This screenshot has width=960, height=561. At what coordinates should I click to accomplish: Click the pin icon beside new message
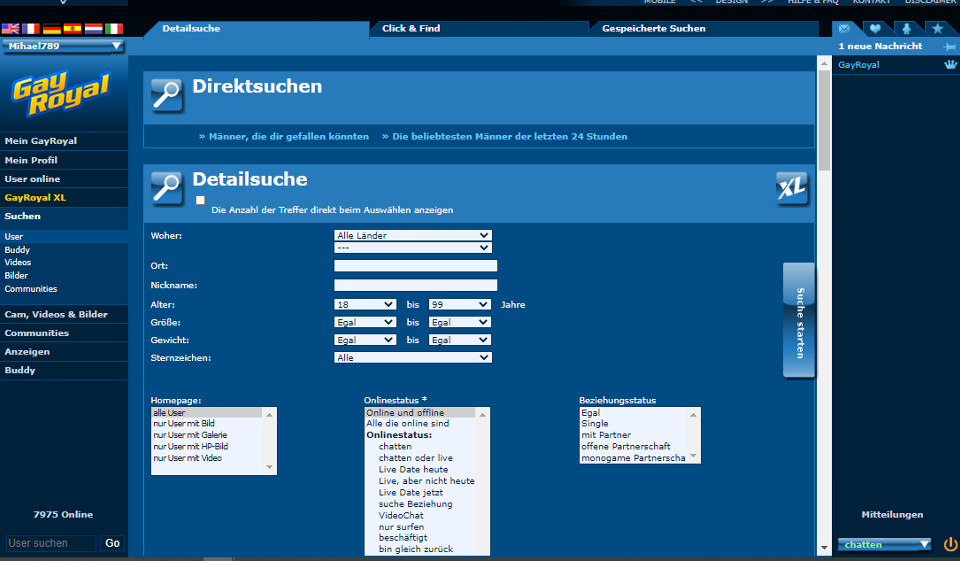coord(949,47)
